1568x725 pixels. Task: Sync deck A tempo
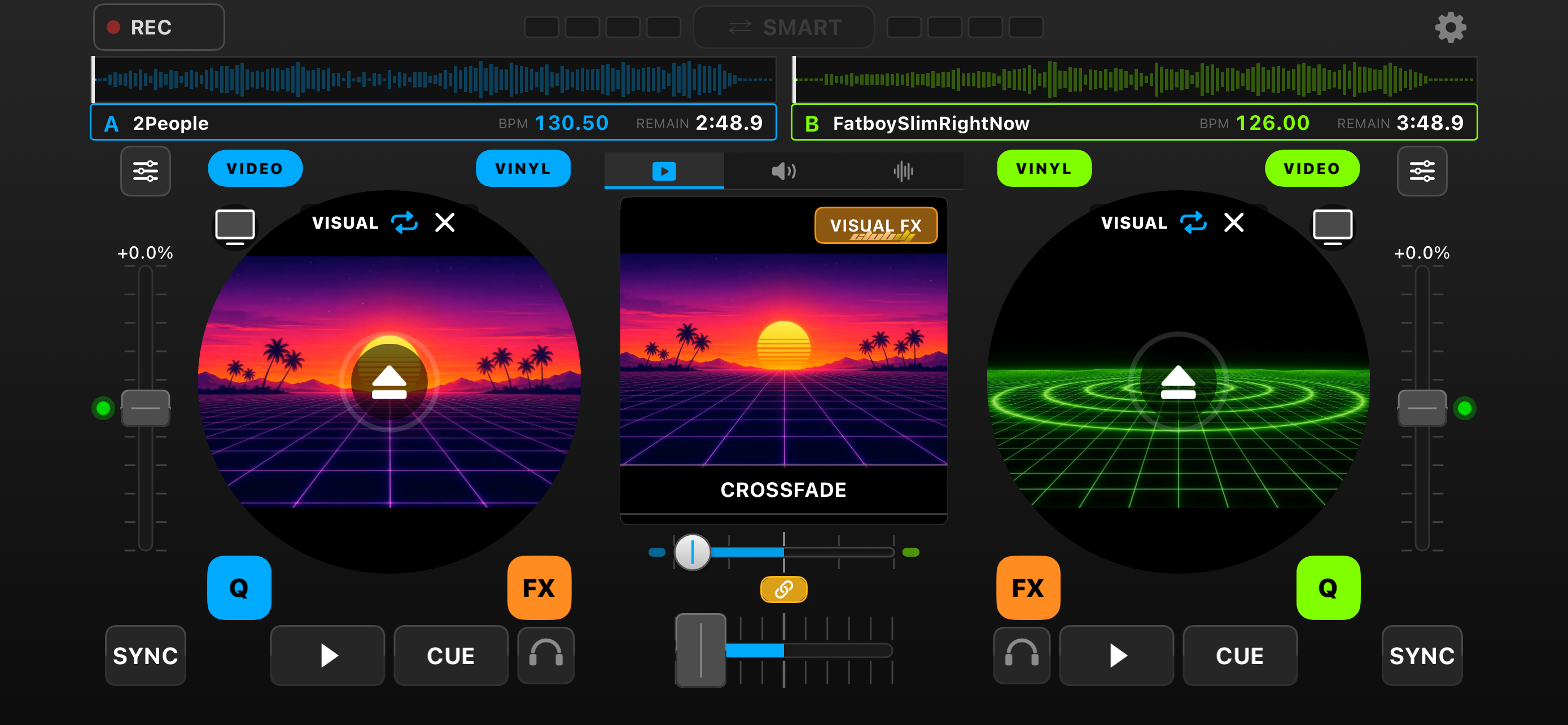(x=146, y=656)
